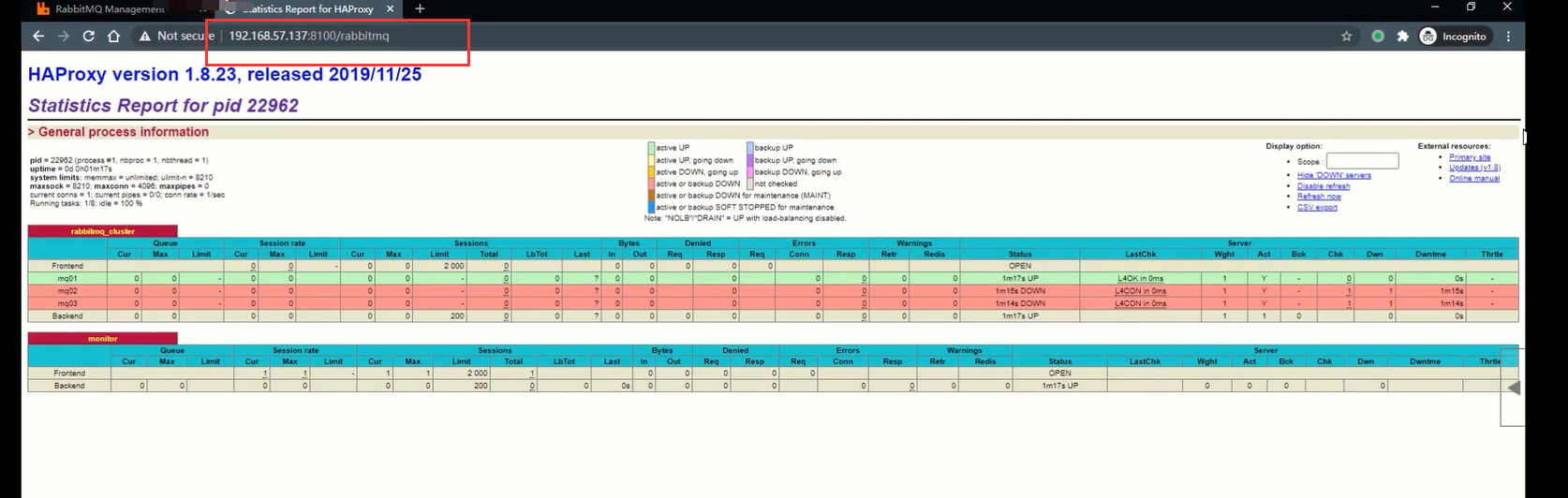This screenshot has height=498, width=1568.
Task: Open the Chrome three-dot menu
Action: tap(1508, 37)
